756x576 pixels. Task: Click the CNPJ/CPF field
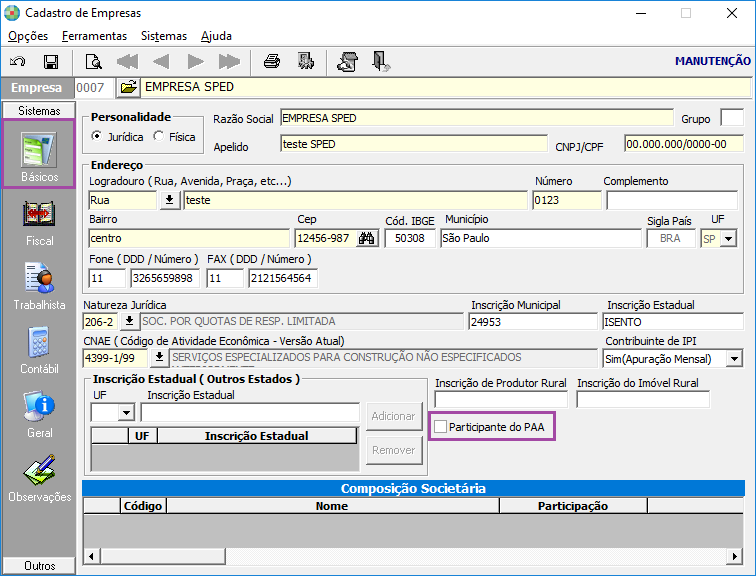(684, 144)
